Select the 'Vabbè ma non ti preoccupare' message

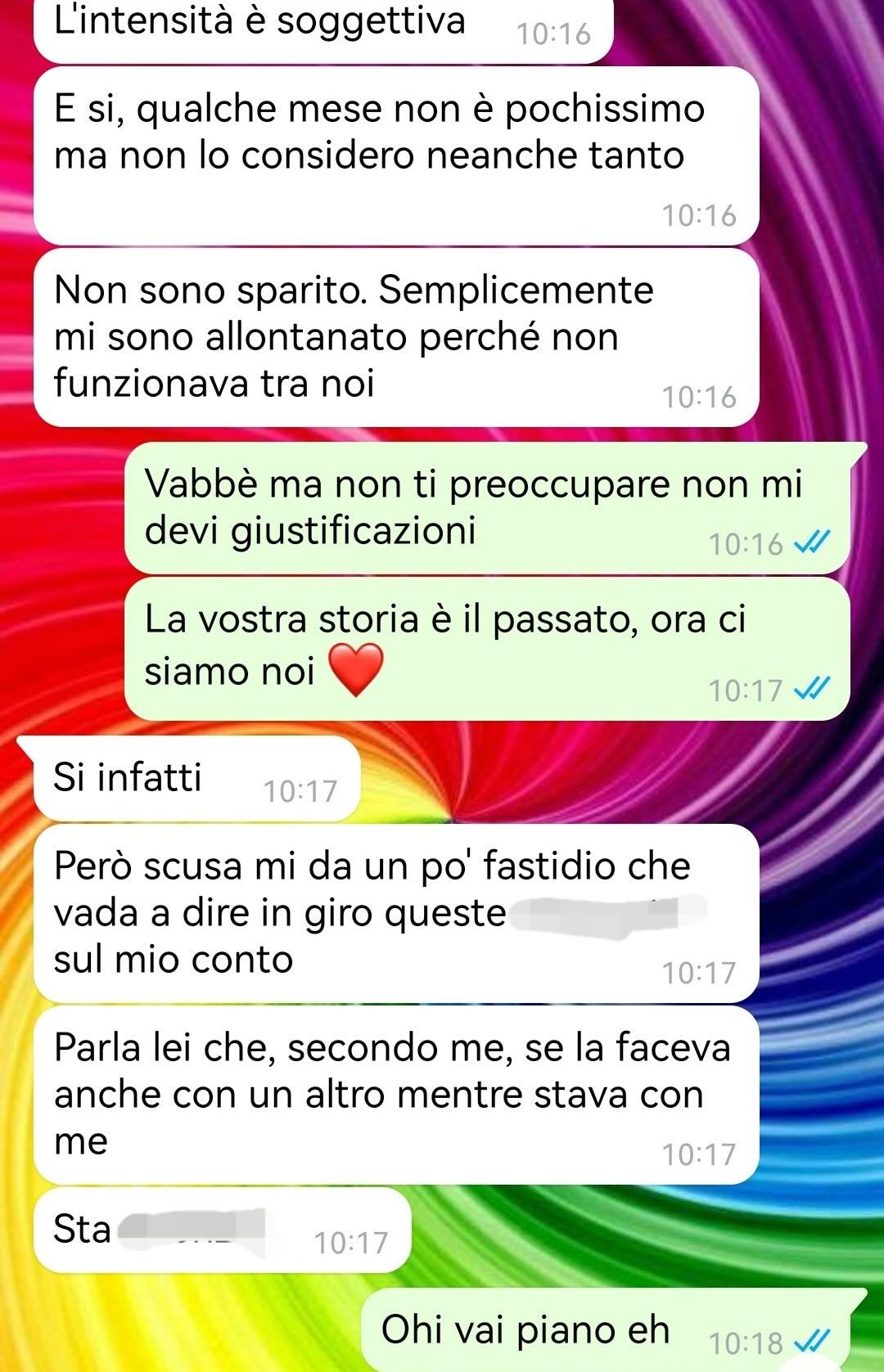coord(489,507)
